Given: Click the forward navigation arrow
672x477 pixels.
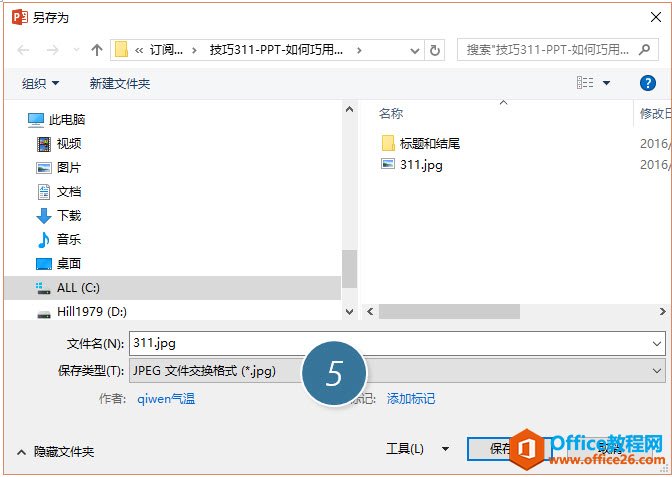Looking at the screenshot, I should (x=52, y=50).
